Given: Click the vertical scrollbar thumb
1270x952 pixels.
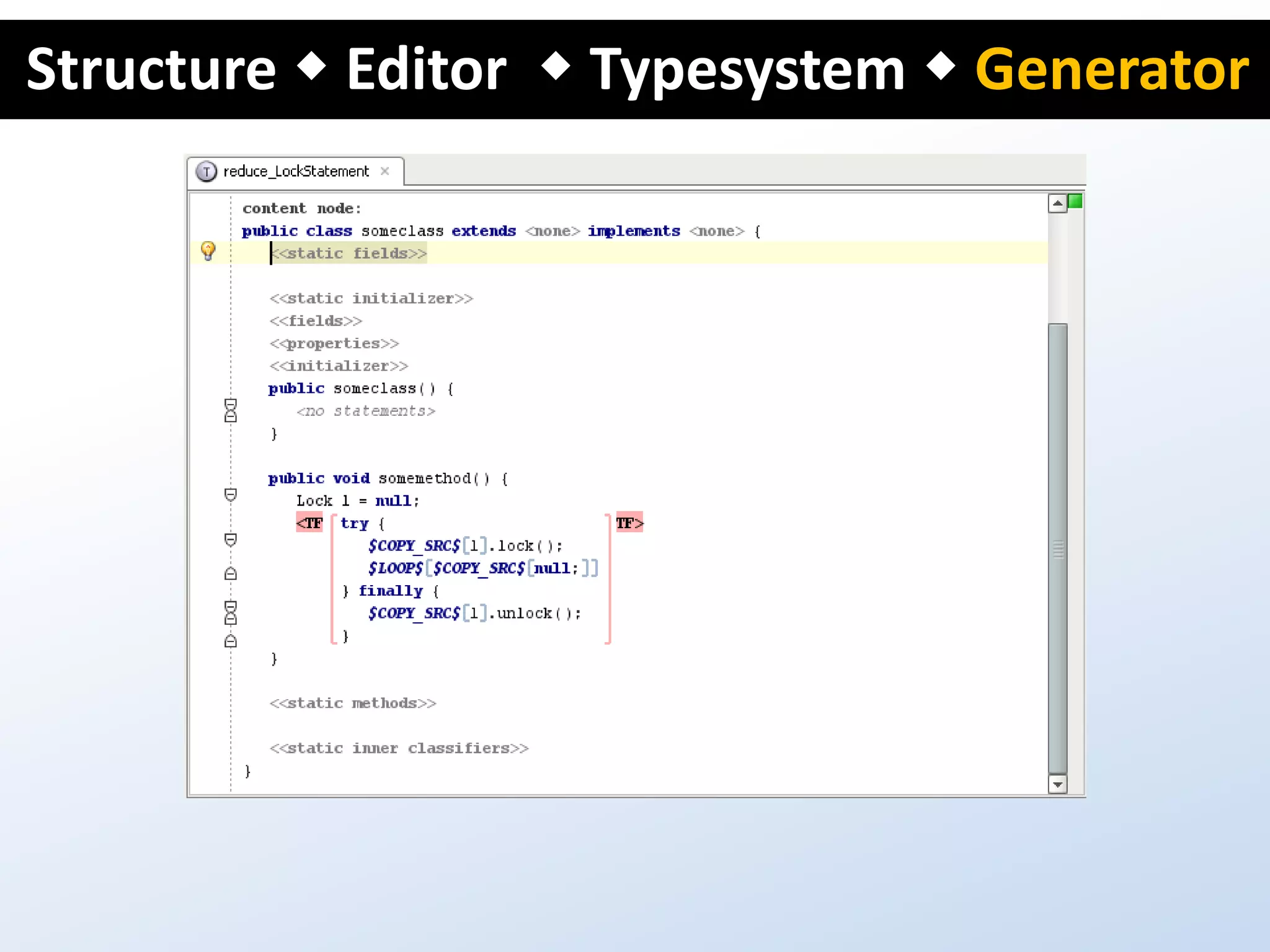Looking at the screenshot, I should pyautogui.click(x=1057, y=549).
